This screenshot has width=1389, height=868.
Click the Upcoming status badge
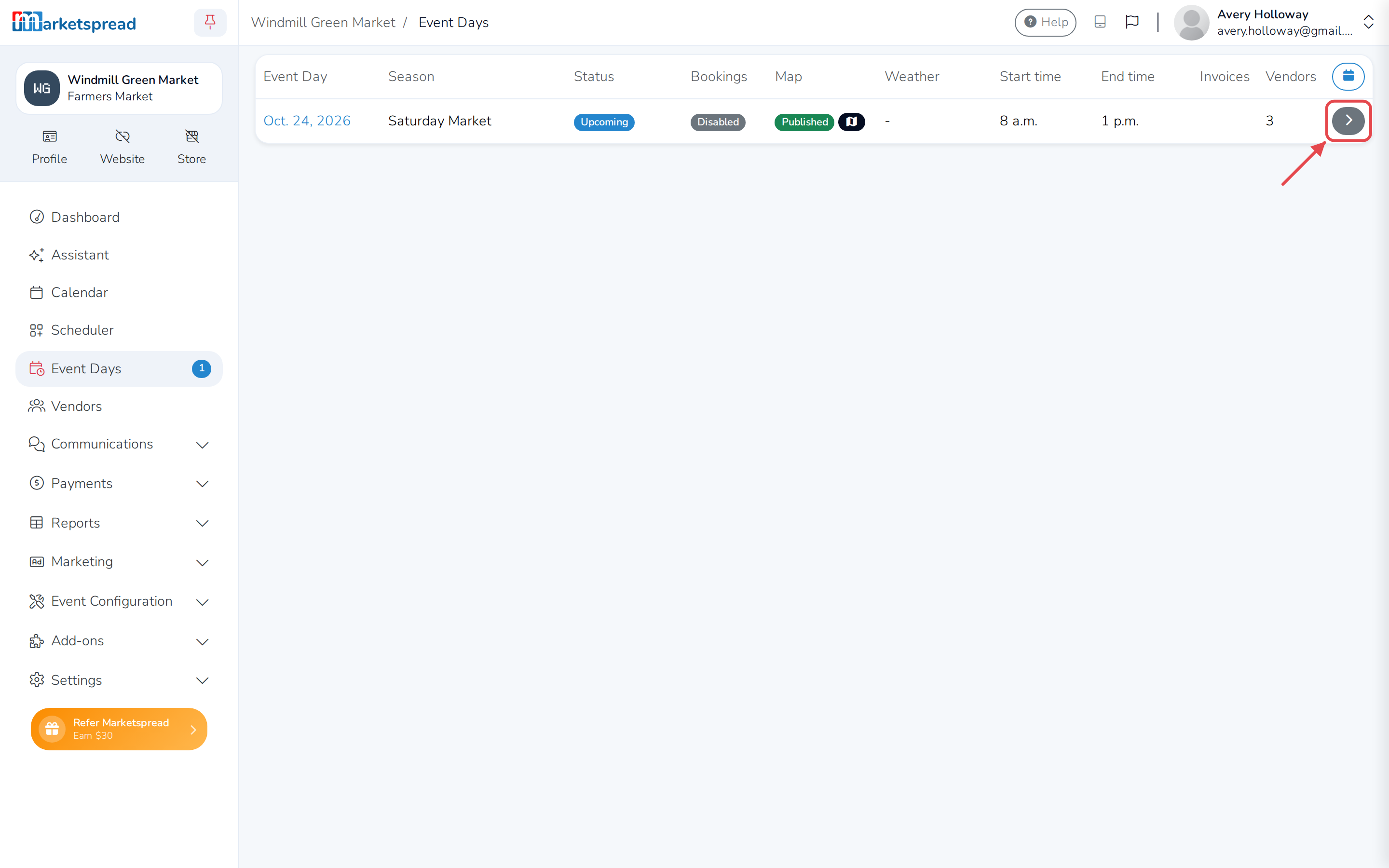(604, 122)
